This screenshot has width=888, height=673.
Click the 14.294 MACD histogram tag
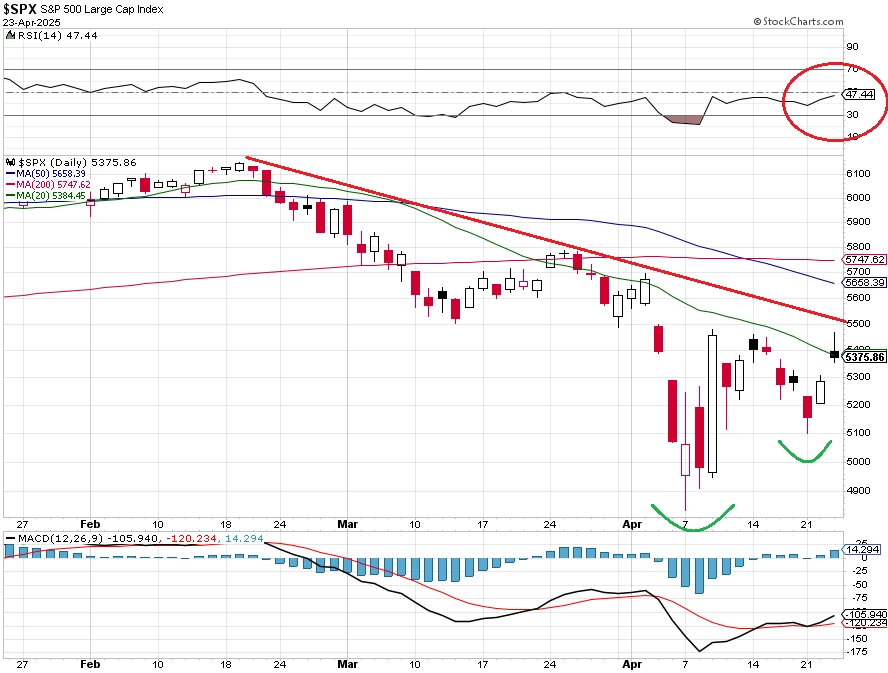pos(861,550)
